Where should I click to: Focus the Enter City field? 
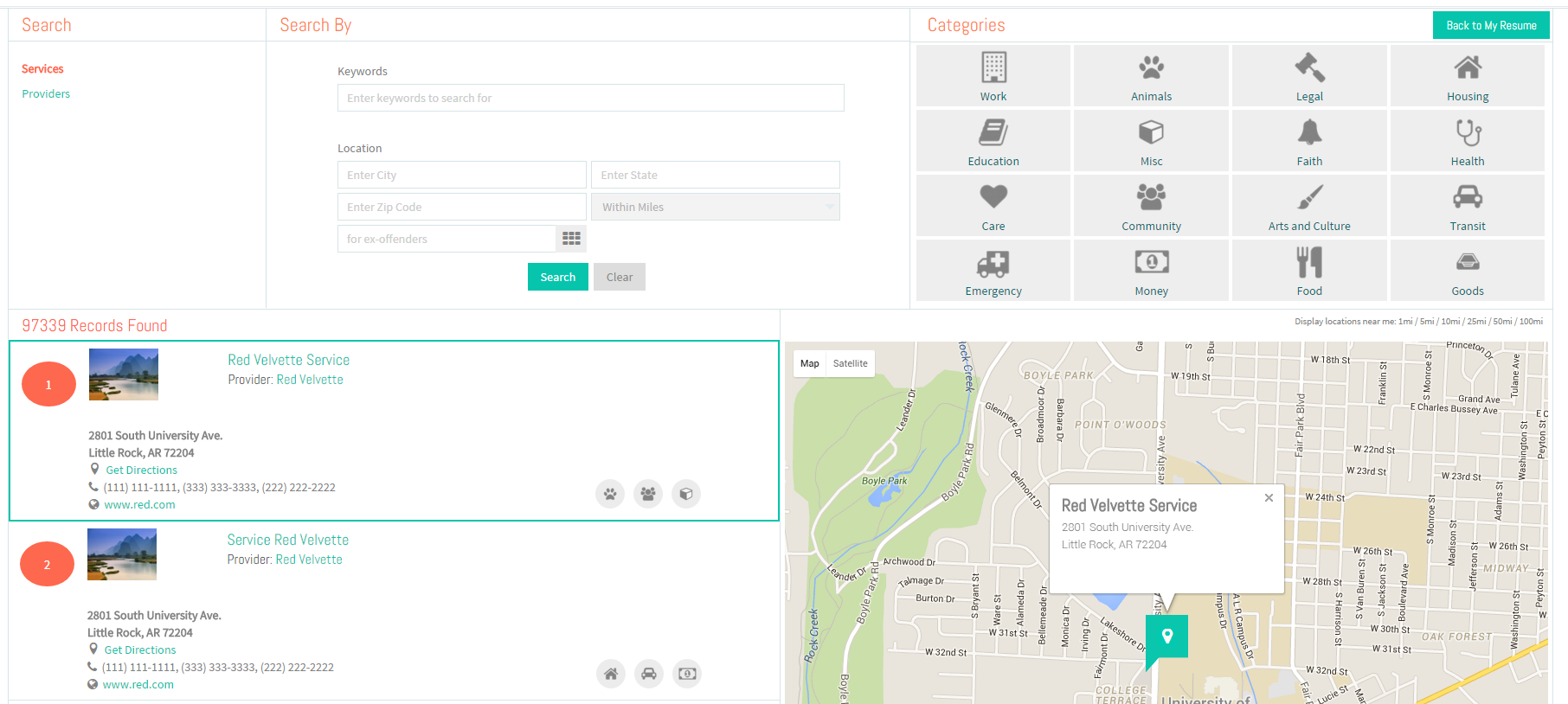(462, 175)
